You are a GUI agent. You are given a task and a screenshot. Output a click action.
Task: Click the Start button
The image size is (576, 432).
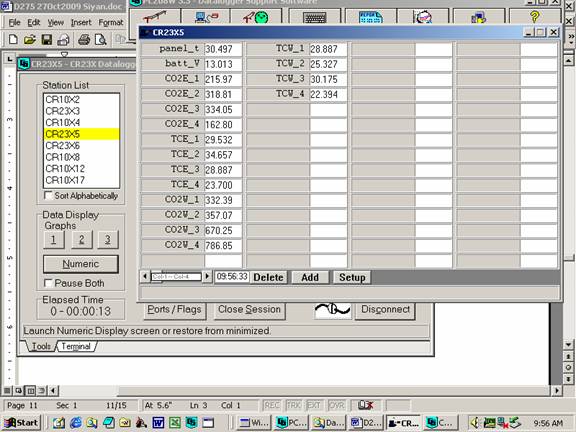21,423
